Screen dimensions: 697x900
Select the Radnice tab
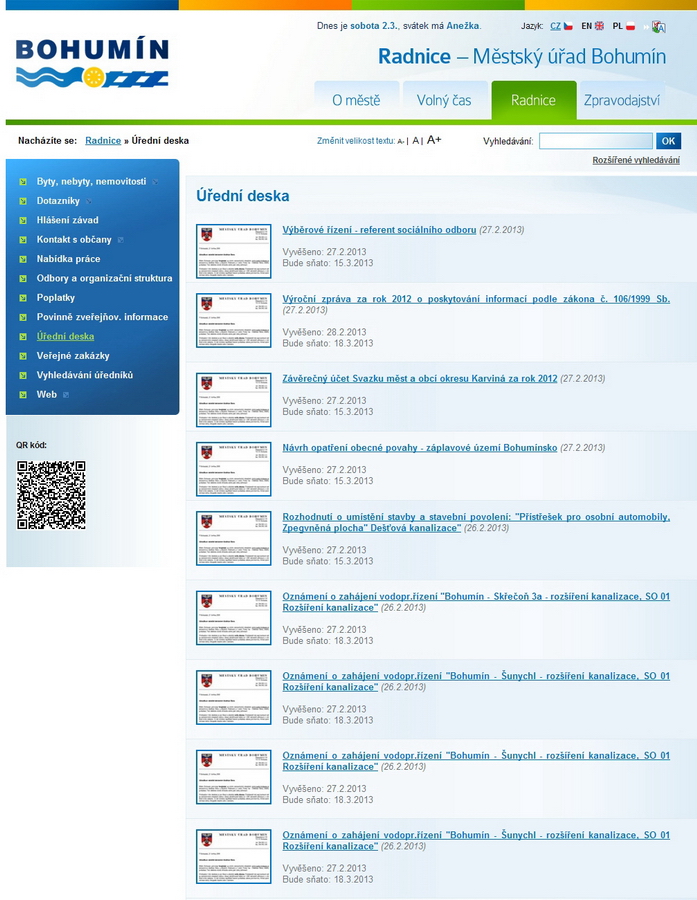coord(533,100)
